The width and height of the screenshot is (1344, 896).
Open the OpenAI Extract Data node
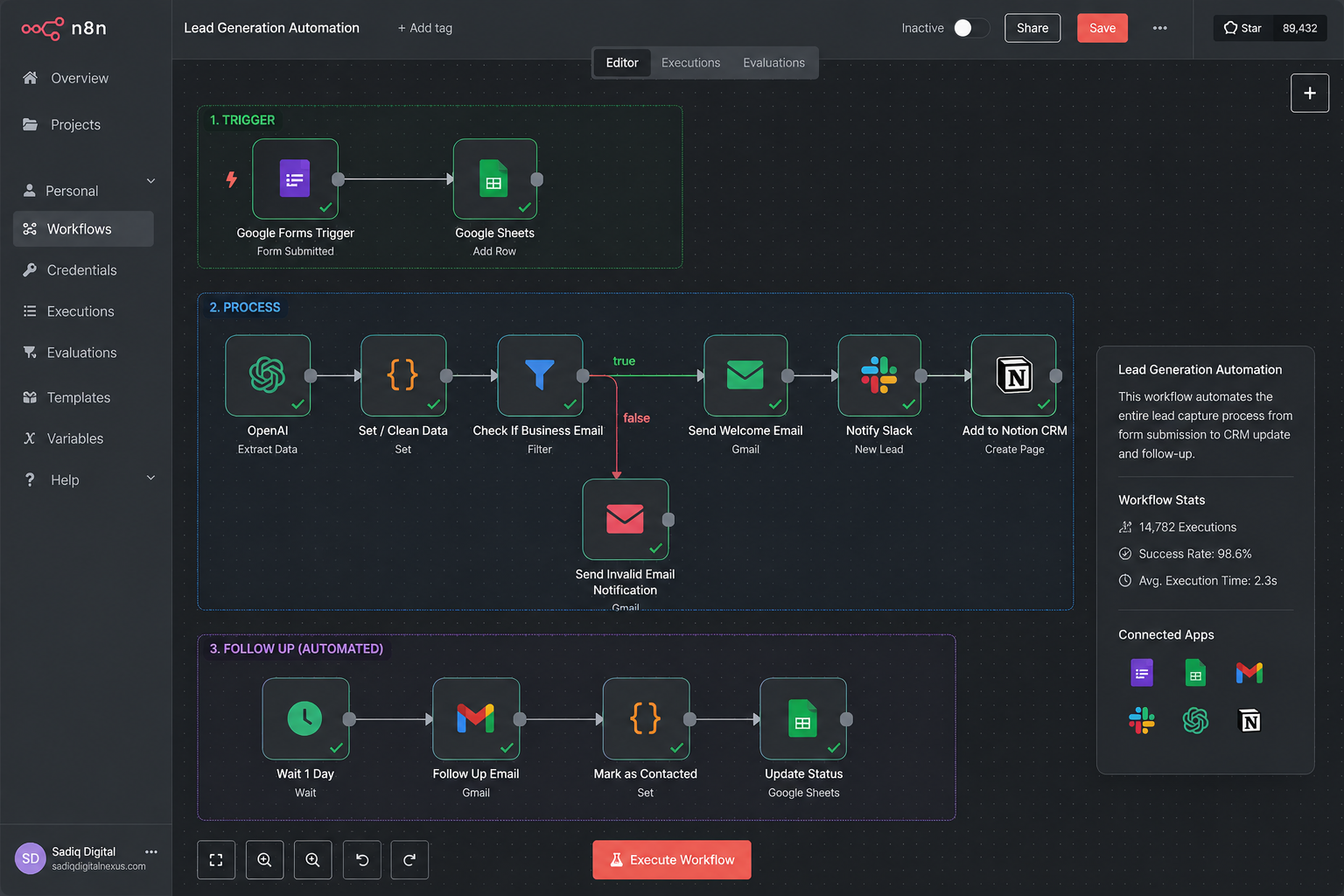pos(268,375)
